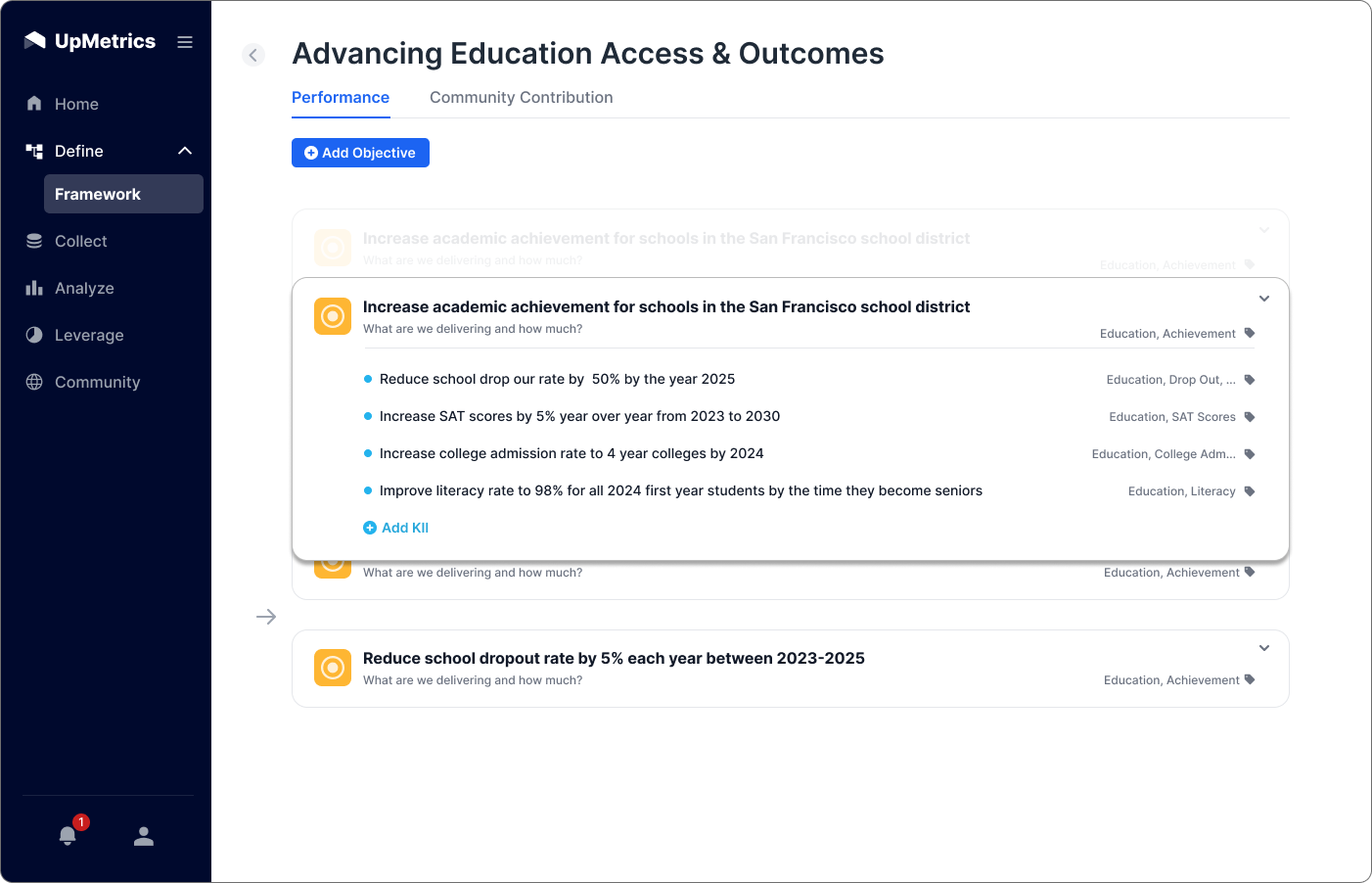Click the orange target icon on dropout objective
Image resolution: width=1372 pixels, height=883 pixels.
pos(333,668)
